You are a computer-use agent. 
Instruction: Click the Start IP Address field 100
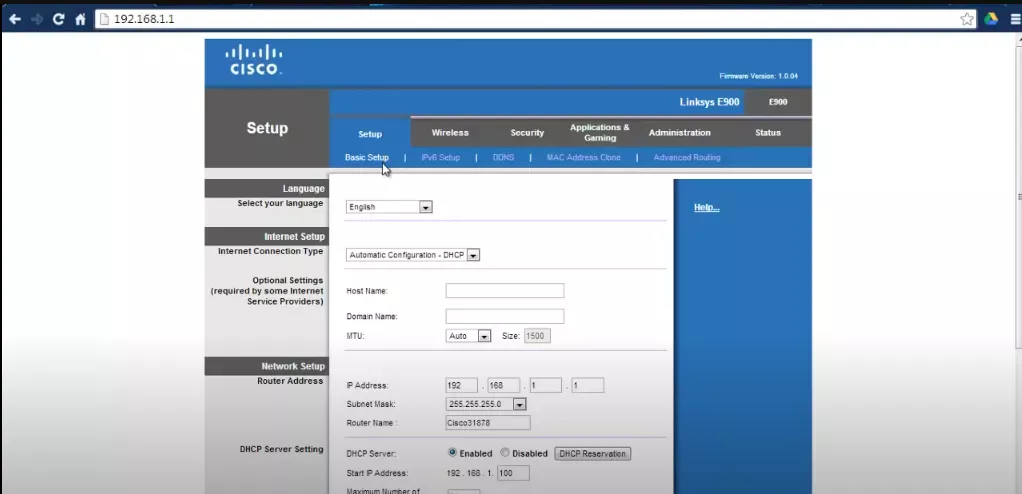coord(513,473)
